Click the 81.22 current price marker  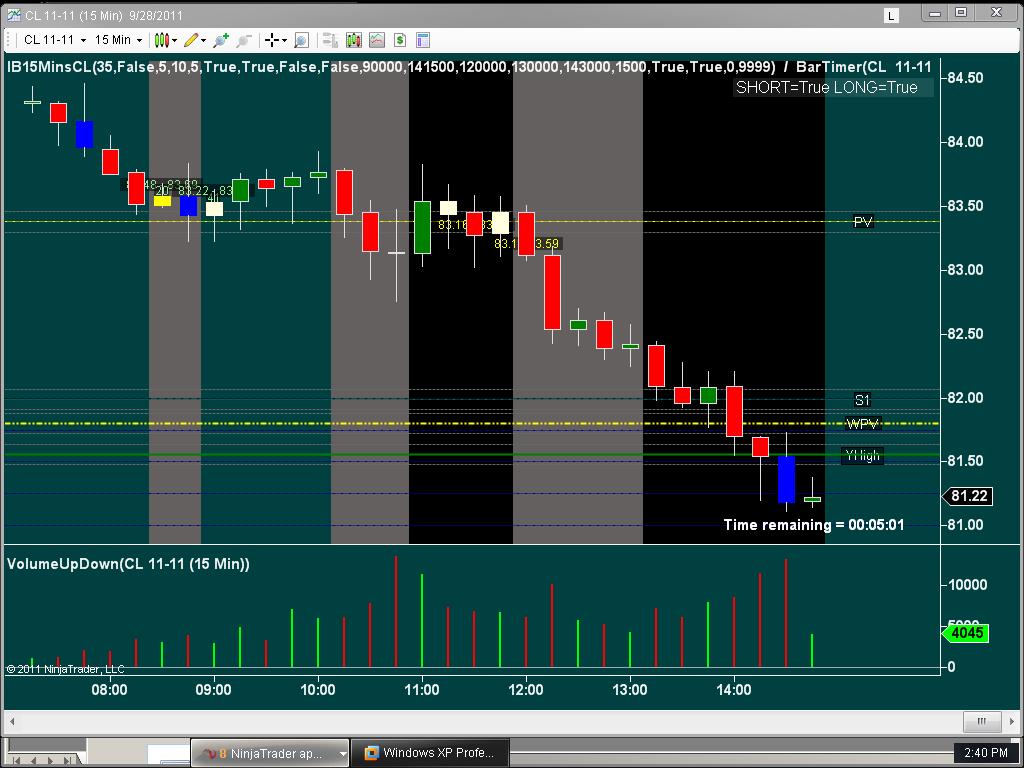(968, 496)
